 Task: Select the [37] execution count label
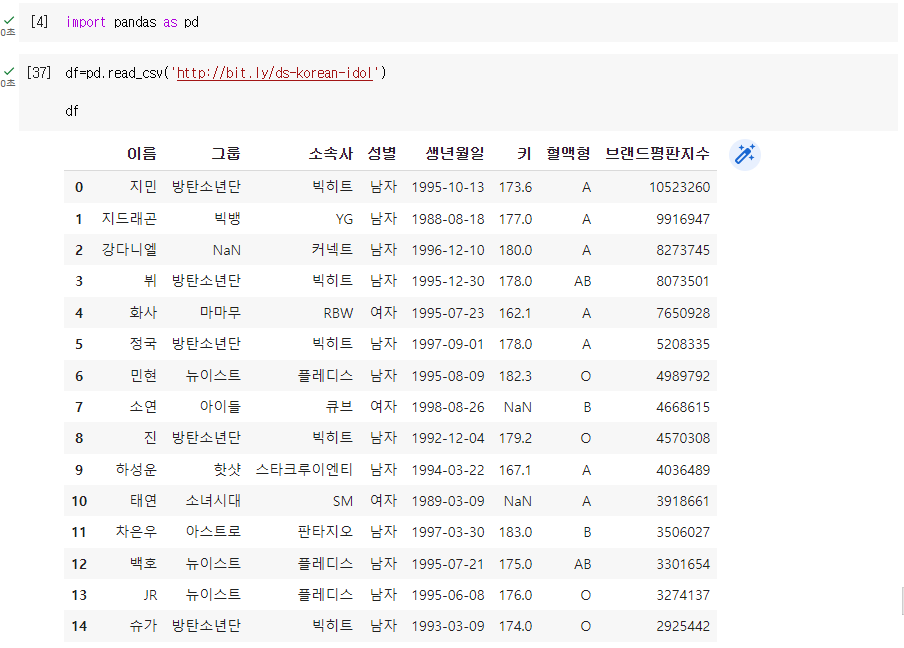tap(39, 73)
